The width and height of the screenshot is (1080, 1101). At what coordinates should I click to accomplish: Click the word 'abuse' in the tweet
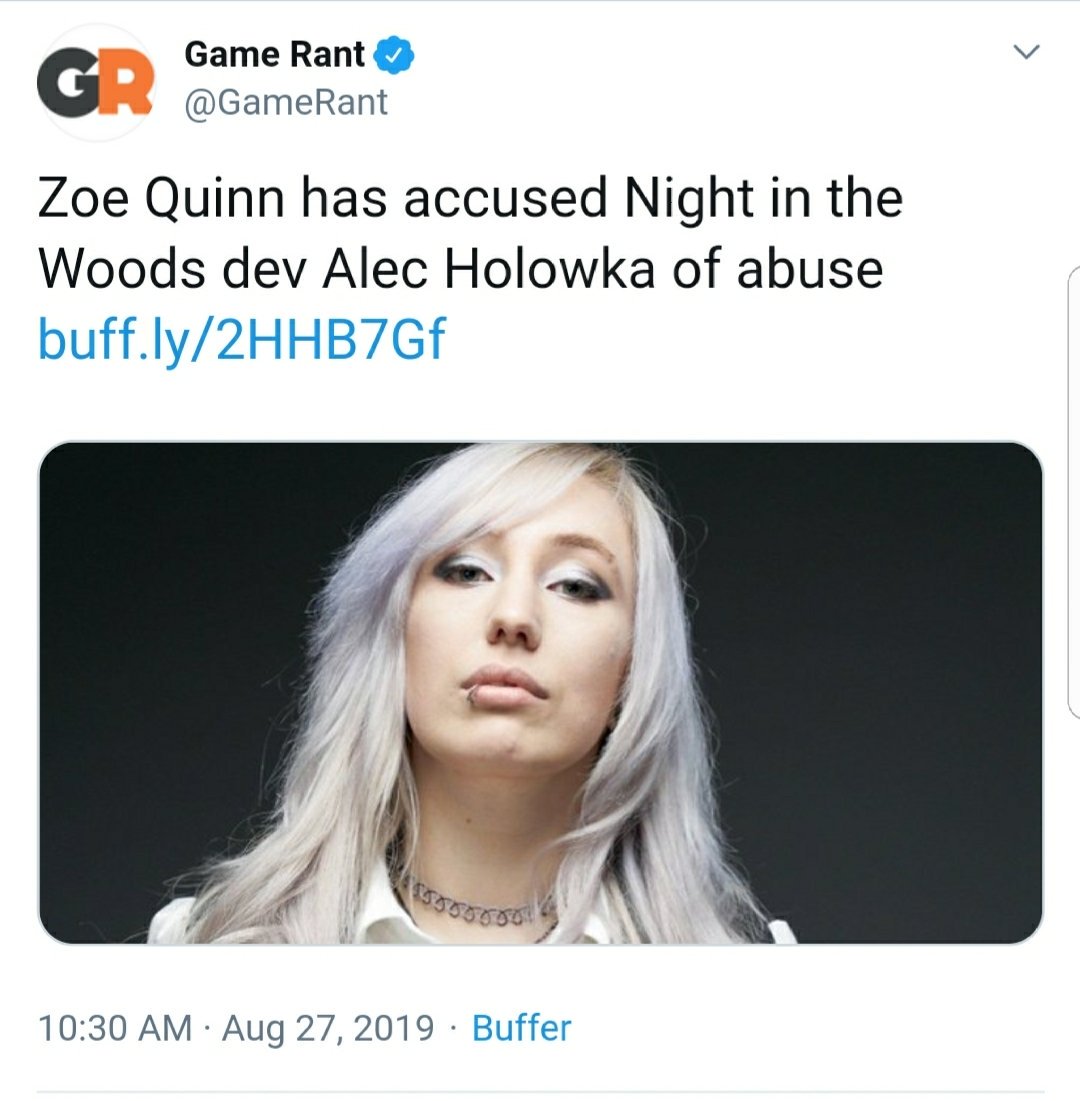point(810,270)
